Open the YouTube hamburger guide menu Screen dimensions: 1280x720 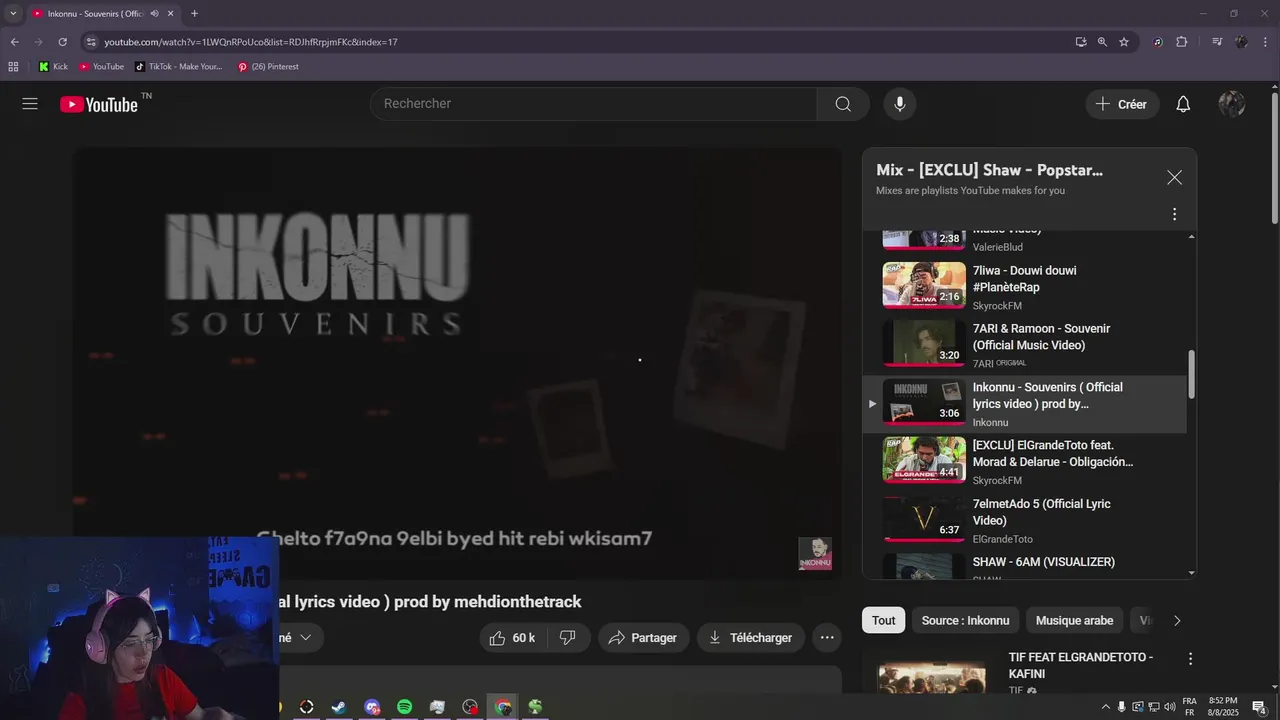(30, 104)
